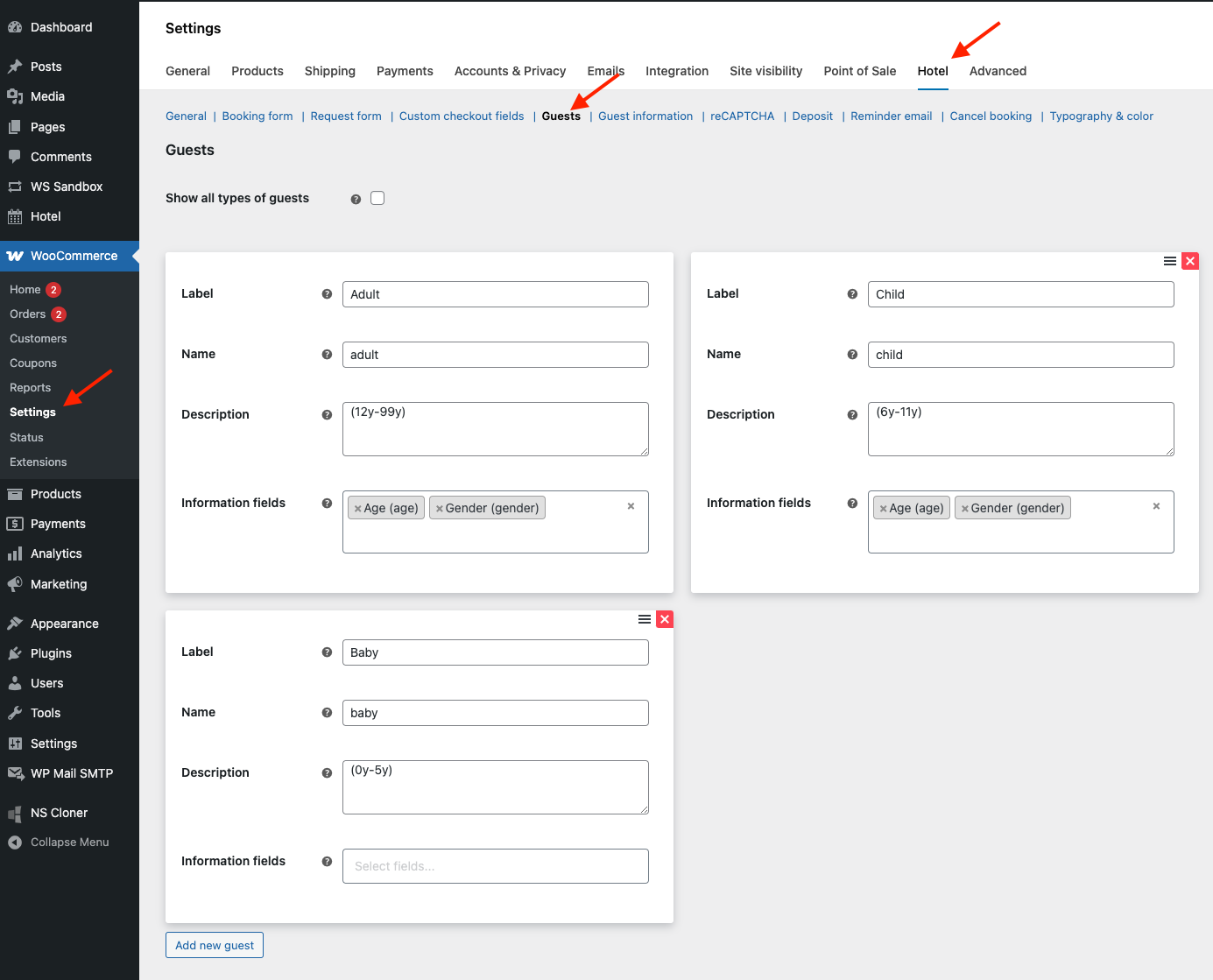Open the Plugins sidebar menu icon
This screenshot has width=1213, height=980.
point(15,653)
